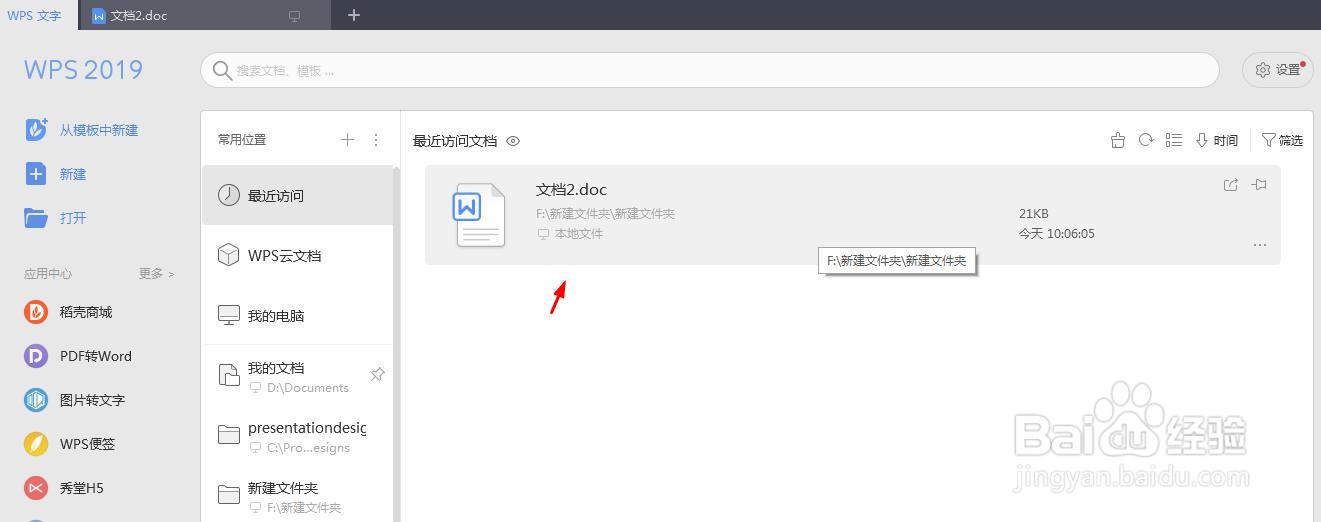Select 我的电脑 location
This screenshot has width=1321, height=522.
pyautogui.click(x=298, y=315)
